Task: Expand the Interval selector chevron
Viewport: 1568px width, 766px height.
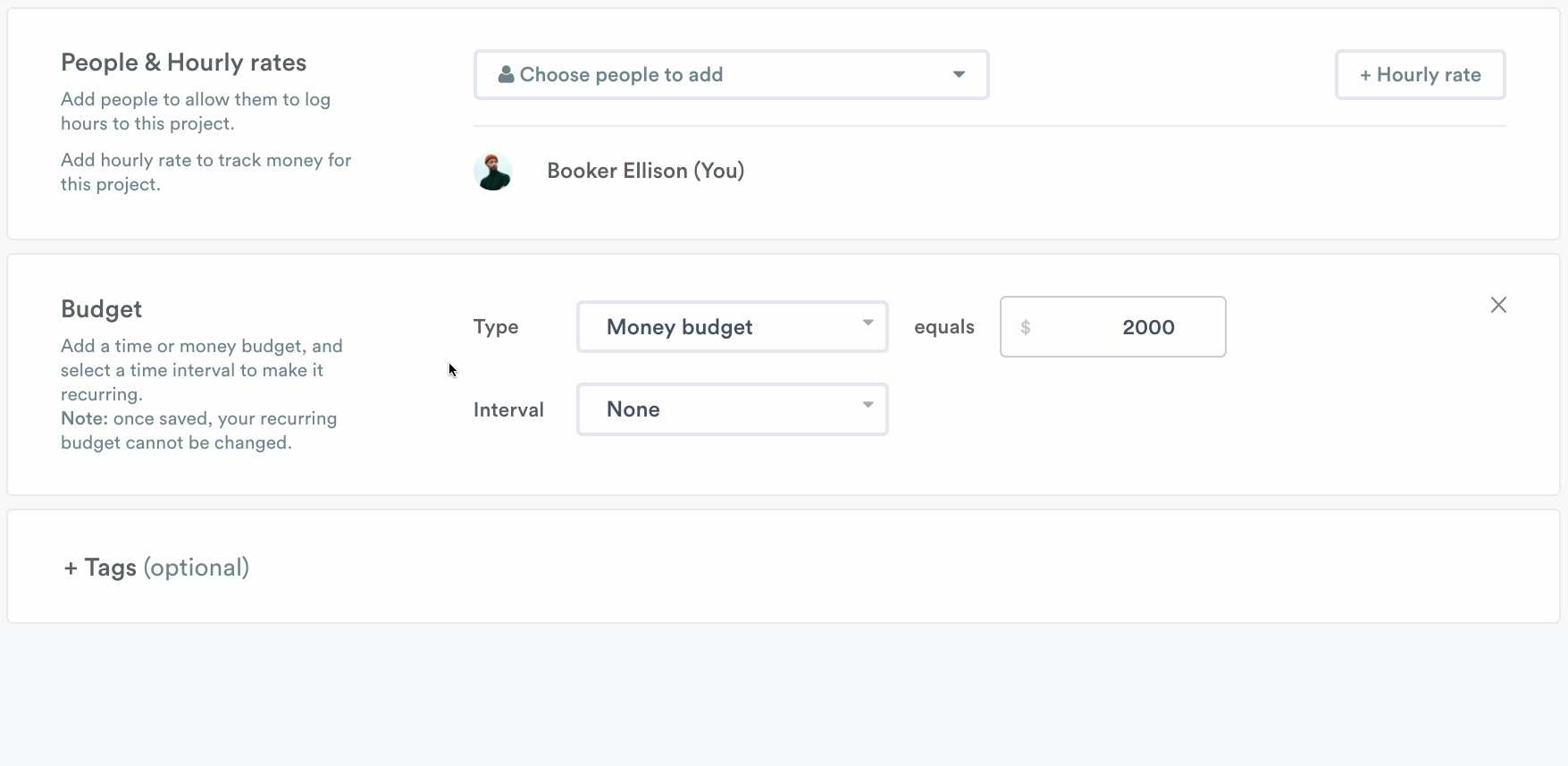Action: pyautogui.click(x=866, y=406)
